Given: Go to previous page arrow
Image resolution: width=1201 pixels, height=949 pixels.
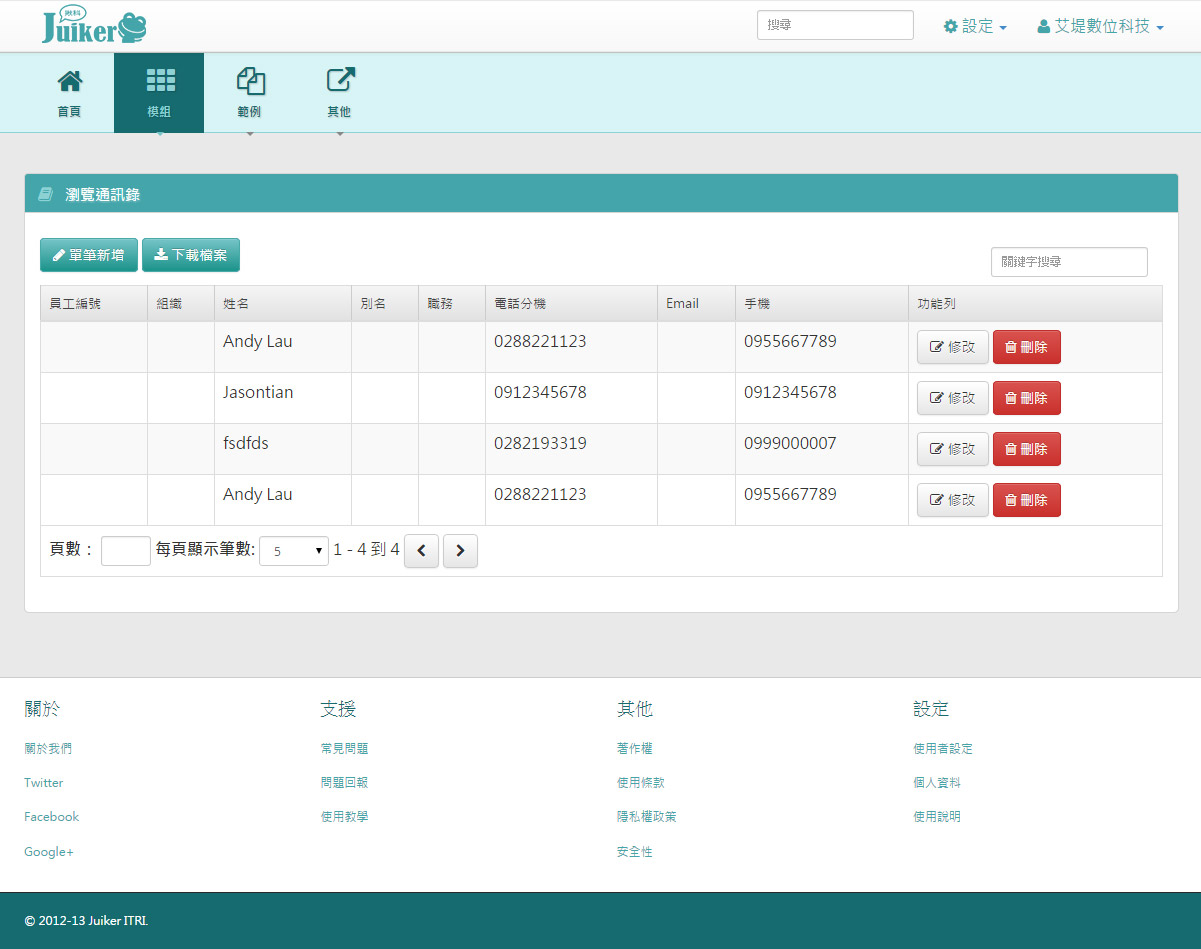Looking at the screenshot, I should (421, 551).
